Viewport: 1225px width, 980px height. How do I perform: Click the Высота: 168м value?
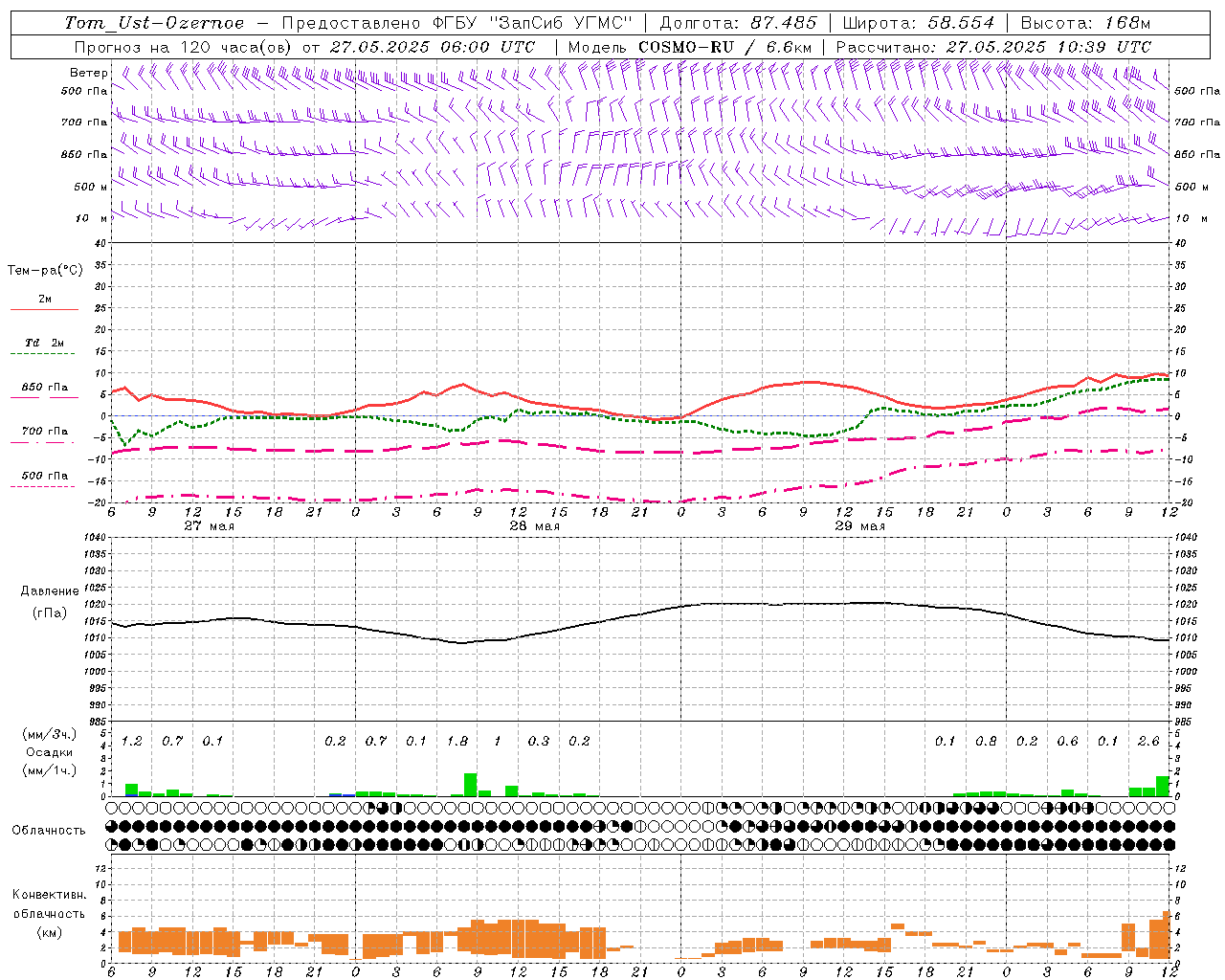tap(1085, 23)
